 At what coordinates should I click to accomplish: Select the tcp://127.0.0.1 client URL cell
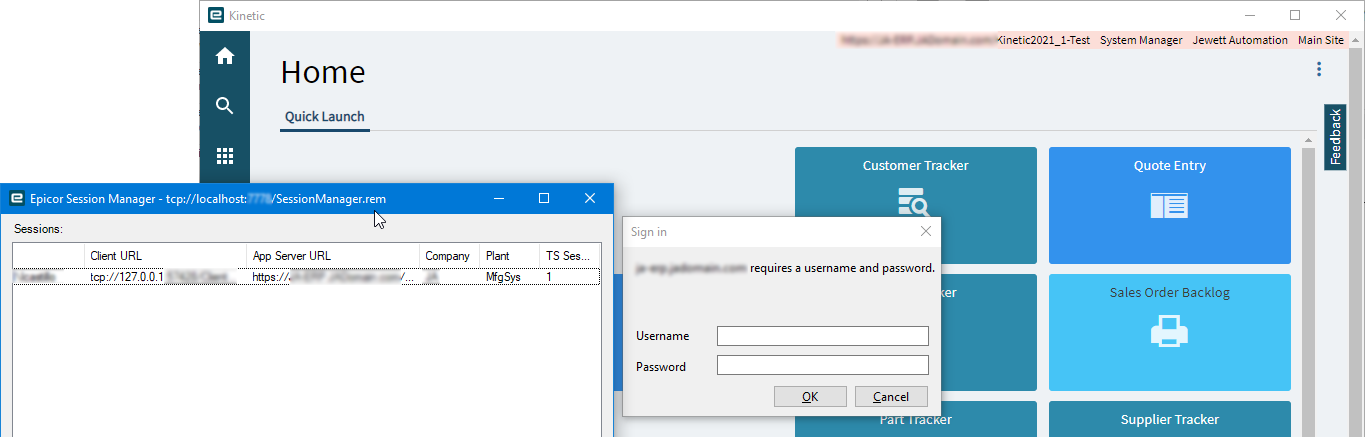pos(166,277)
